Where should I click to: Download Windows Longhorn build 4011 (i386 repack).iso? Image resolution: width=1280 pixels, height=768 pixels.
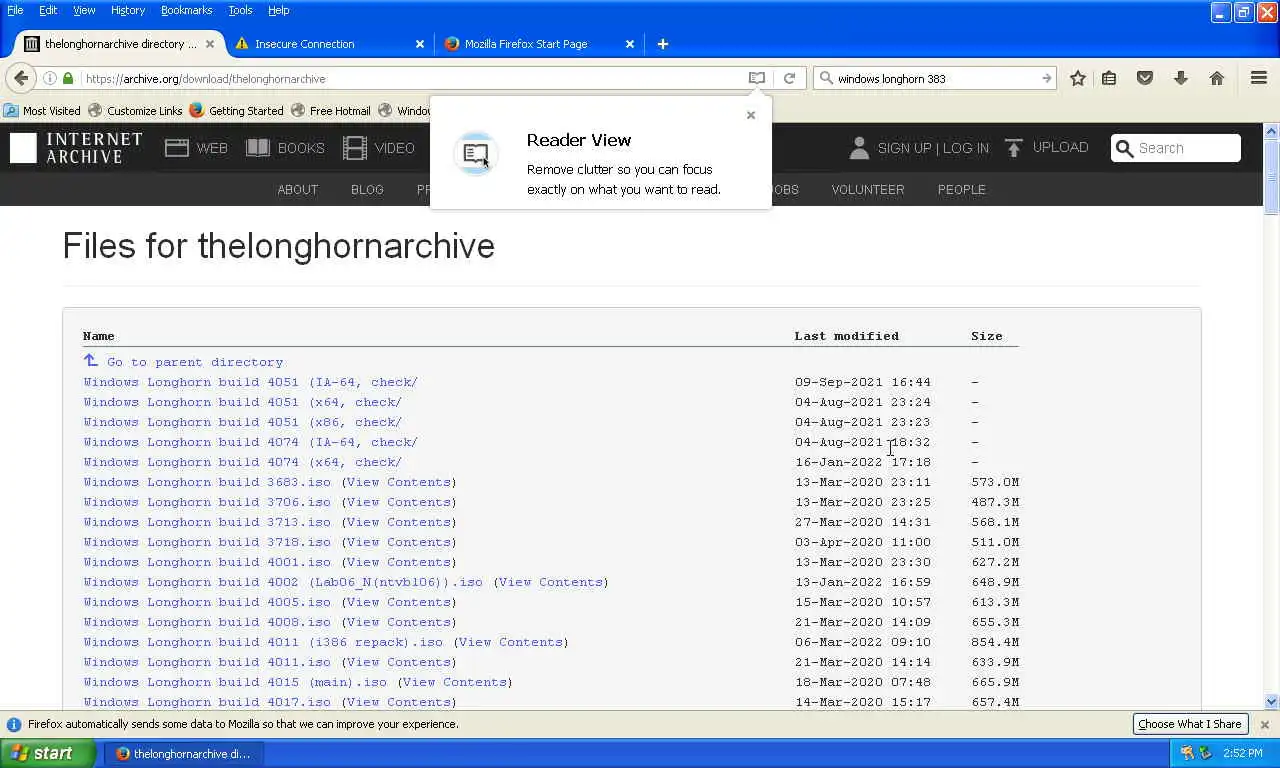263,642
